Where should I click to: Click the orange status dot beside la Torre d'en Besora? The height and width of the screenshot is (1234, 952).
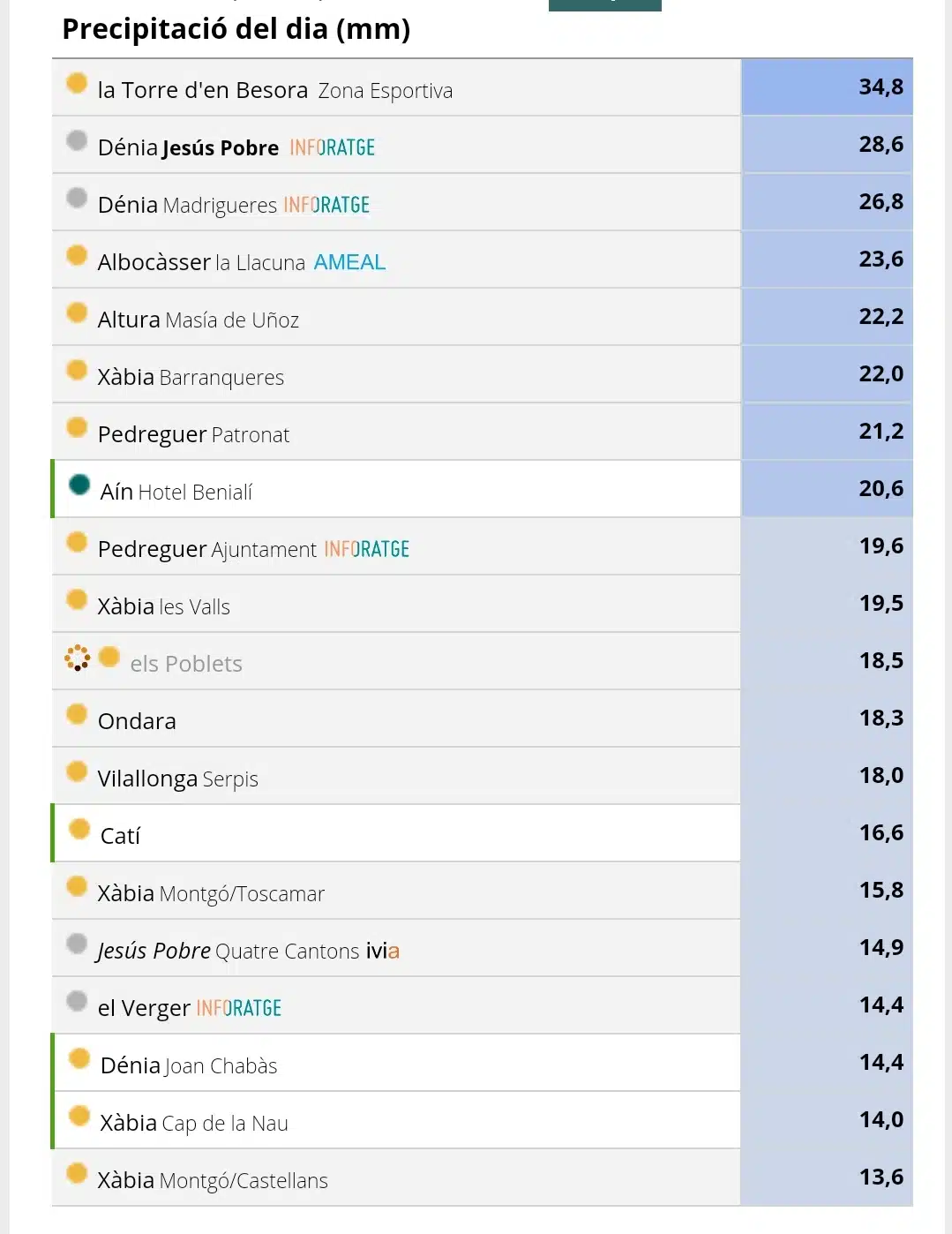(77, 83)
